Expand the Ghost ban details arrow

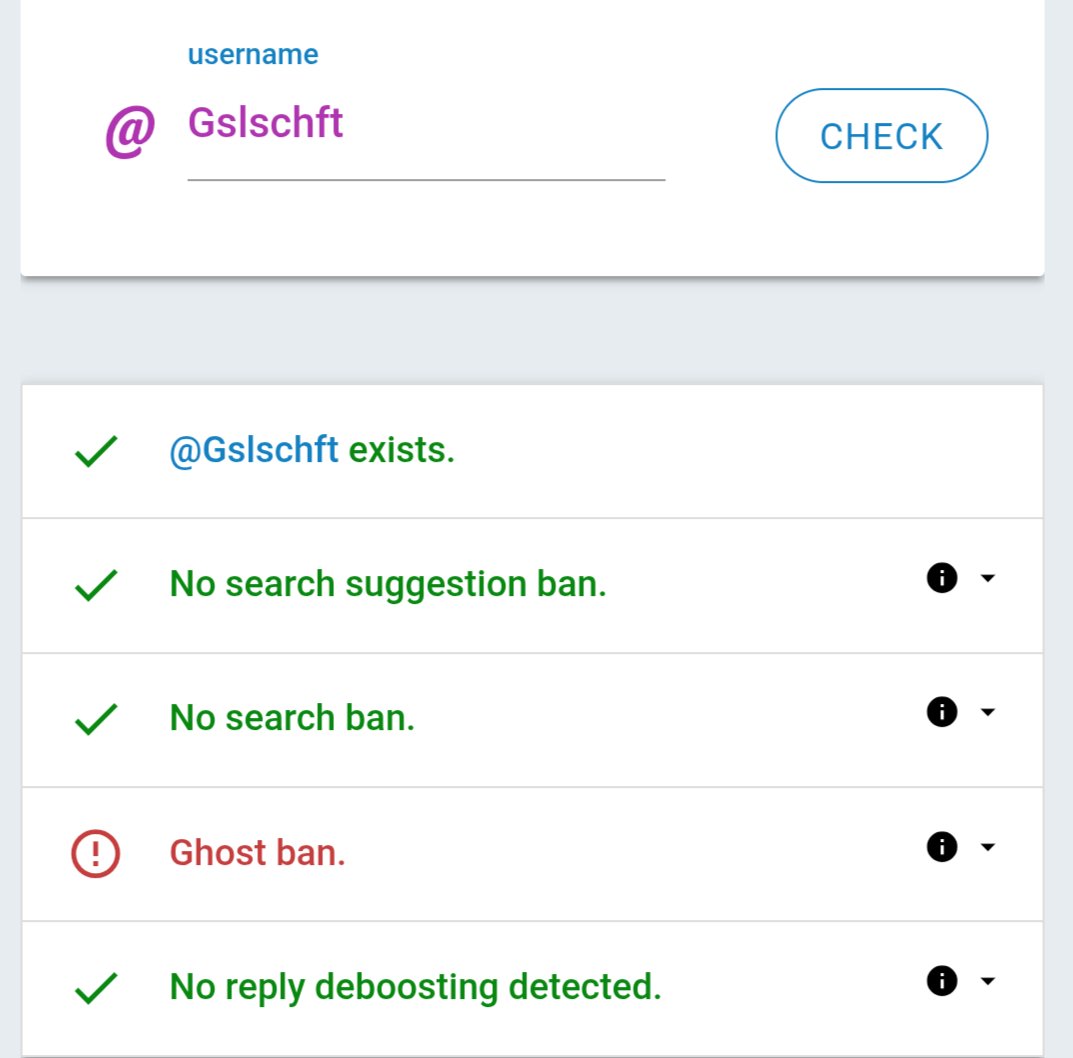[987, 847]
